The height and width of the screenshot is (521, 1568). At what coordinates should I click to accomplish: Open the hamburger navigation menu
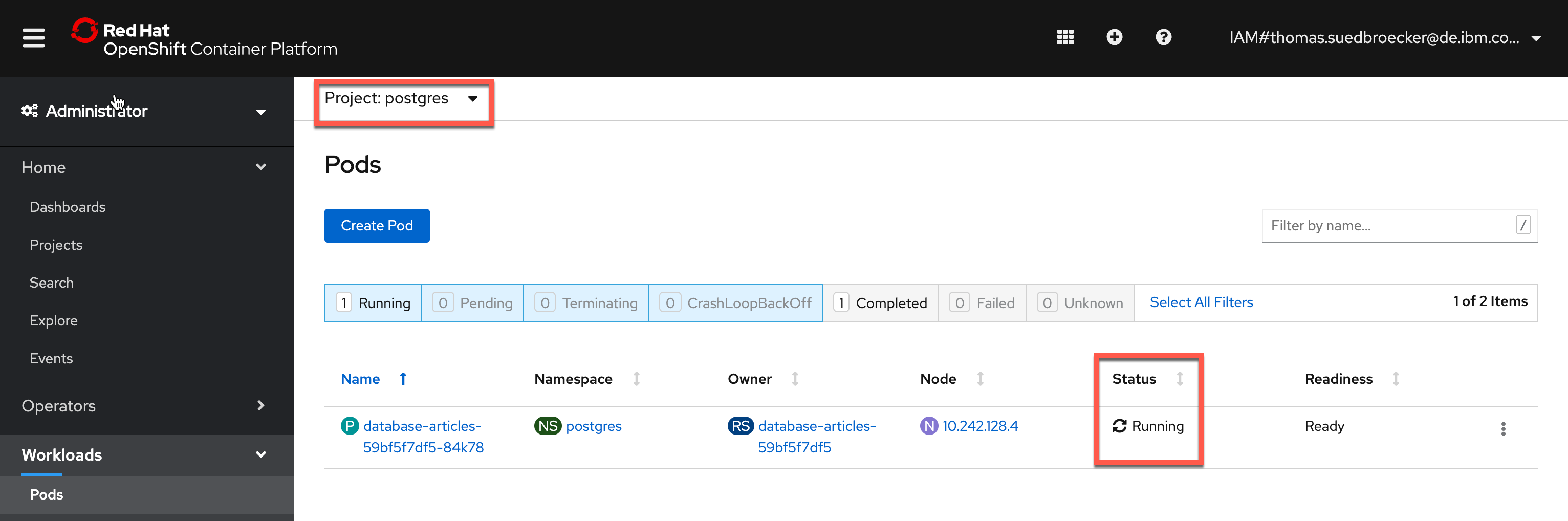tap(33, 38)
